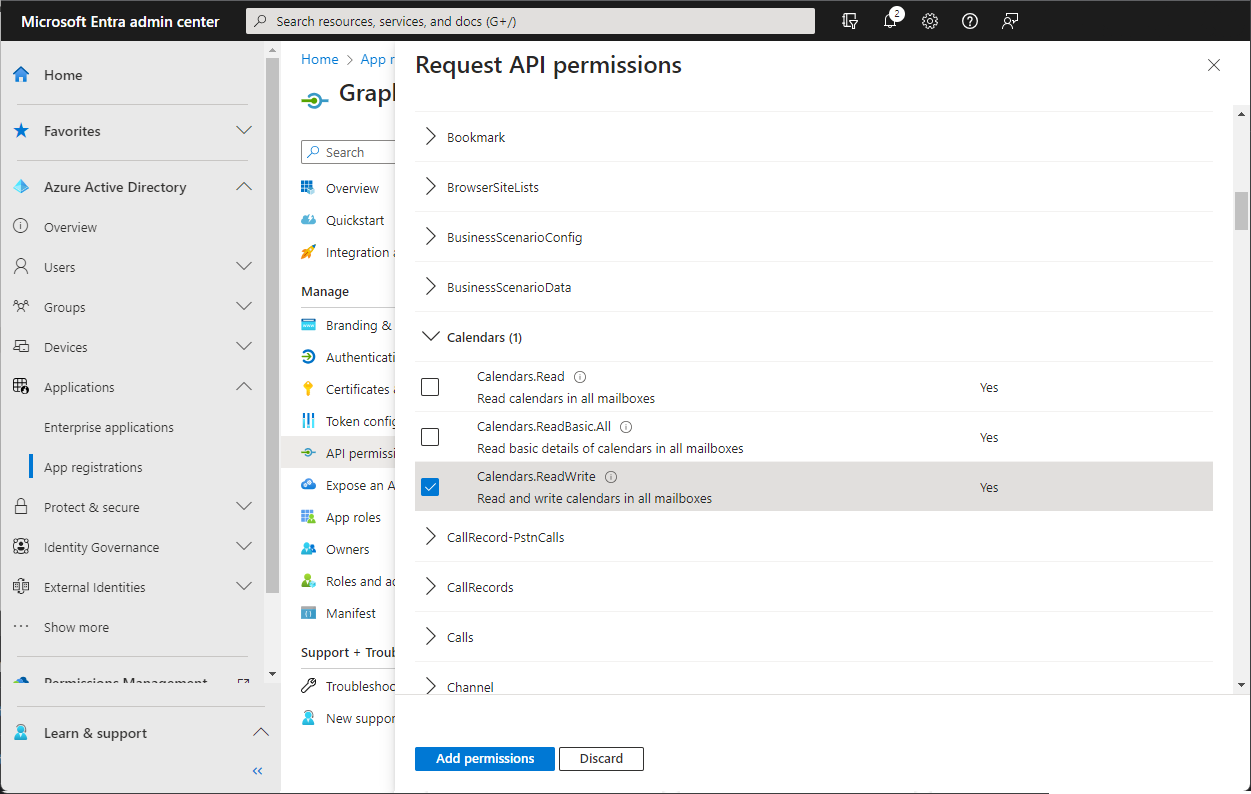Open App roles in app menu
Viewport: 1251px width, 794px height.
pyautogui.click(x=353, y=517)
